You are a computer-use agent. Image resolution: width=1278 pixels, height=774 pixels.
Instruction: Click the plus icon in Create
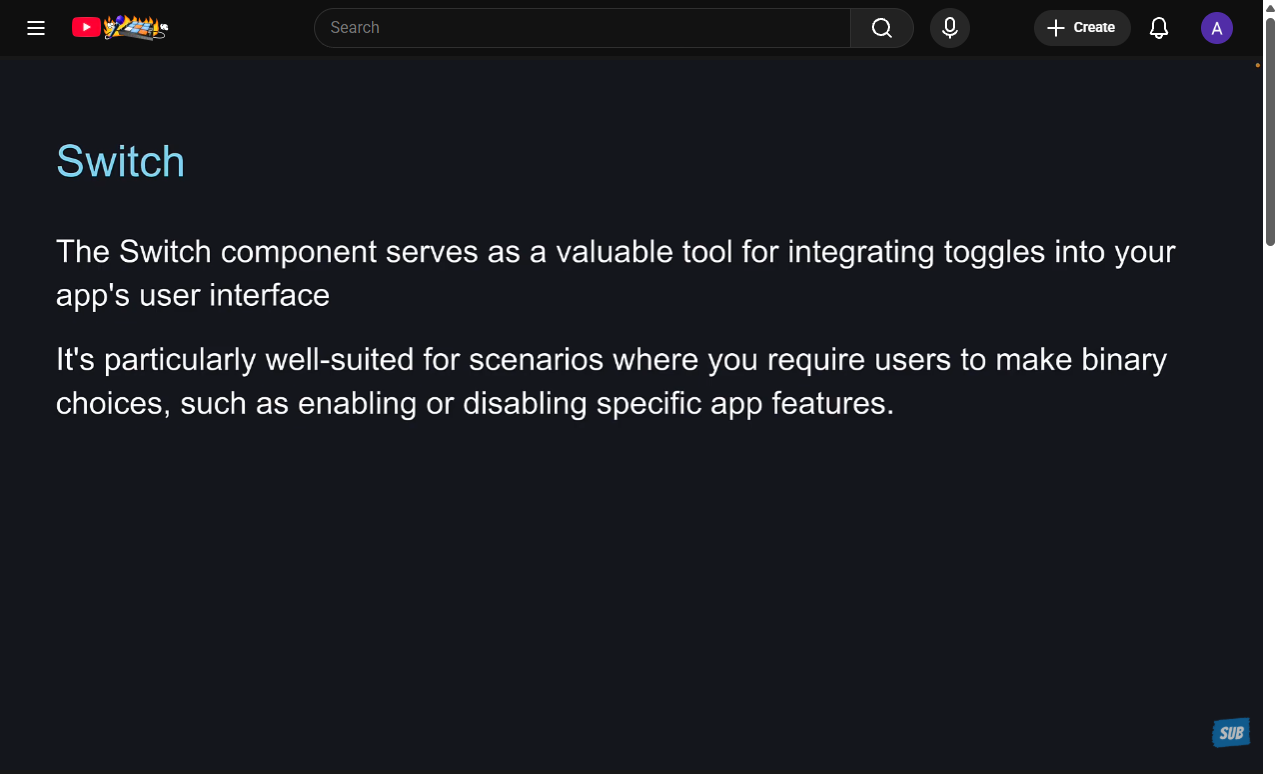1056,28
